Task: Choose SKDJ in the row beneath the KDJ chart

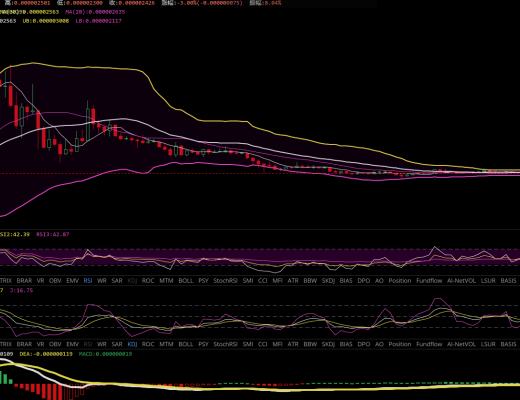Action: [328, 344]
